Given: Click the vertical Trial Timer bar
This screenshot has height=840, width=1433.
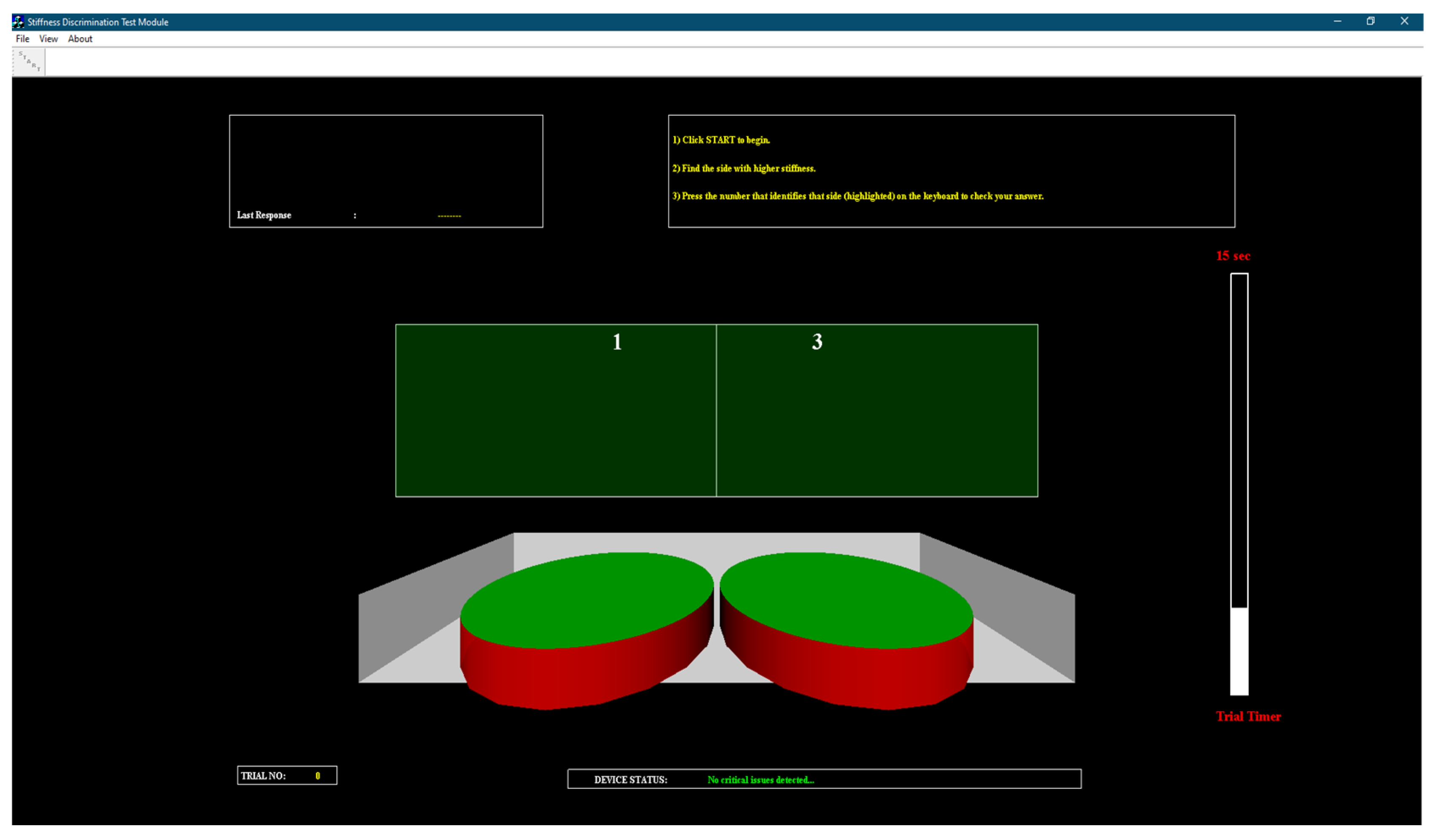Looking at the screenshot, I should coord(1239,484).
